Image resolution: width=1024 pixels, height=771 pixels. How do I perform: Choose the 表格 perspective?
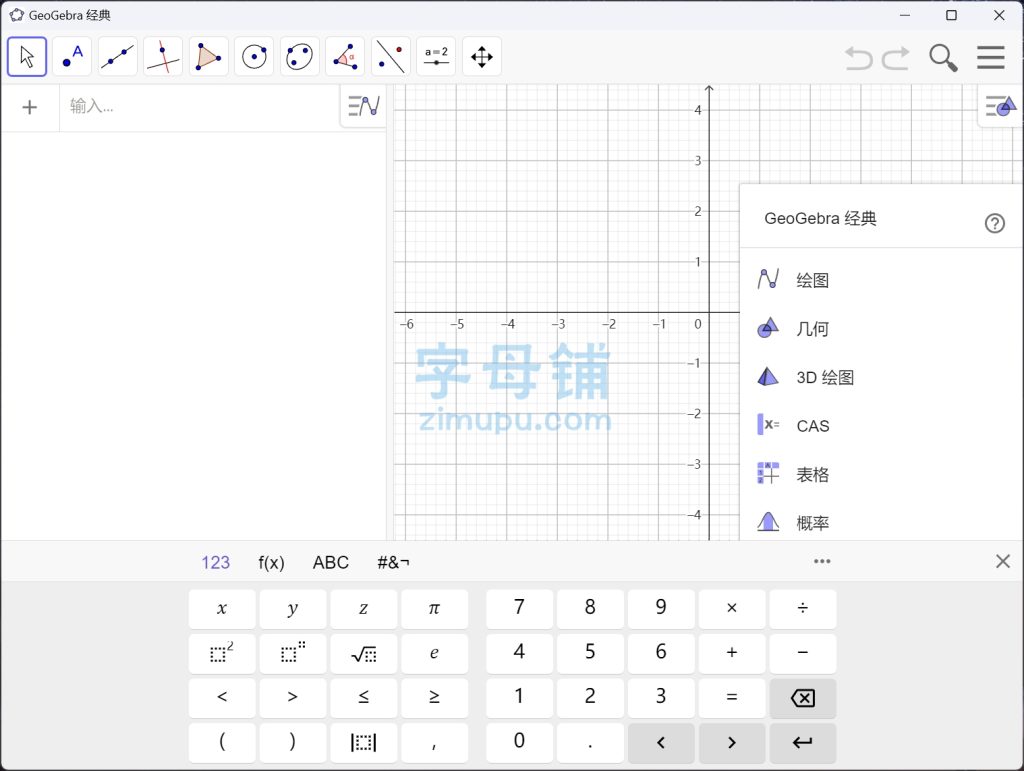click(882, 474)
